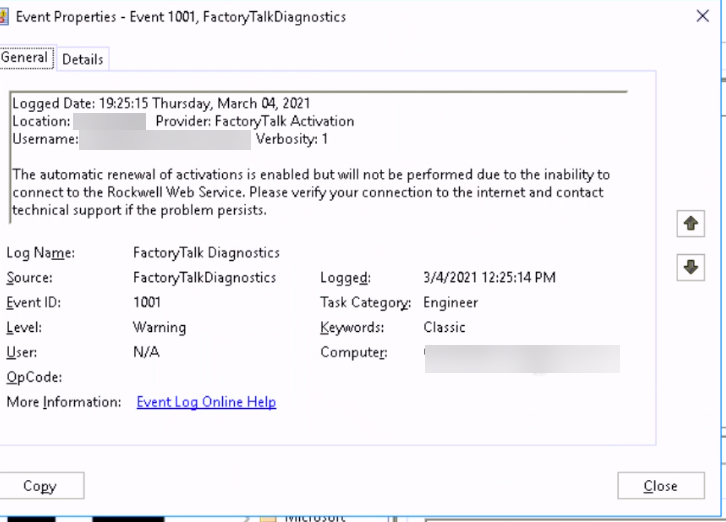Select the Log Name value FactoryTalk Diagnostics
Image resolution: width=726 pixels, height=522 pixels.
point(206,253)
